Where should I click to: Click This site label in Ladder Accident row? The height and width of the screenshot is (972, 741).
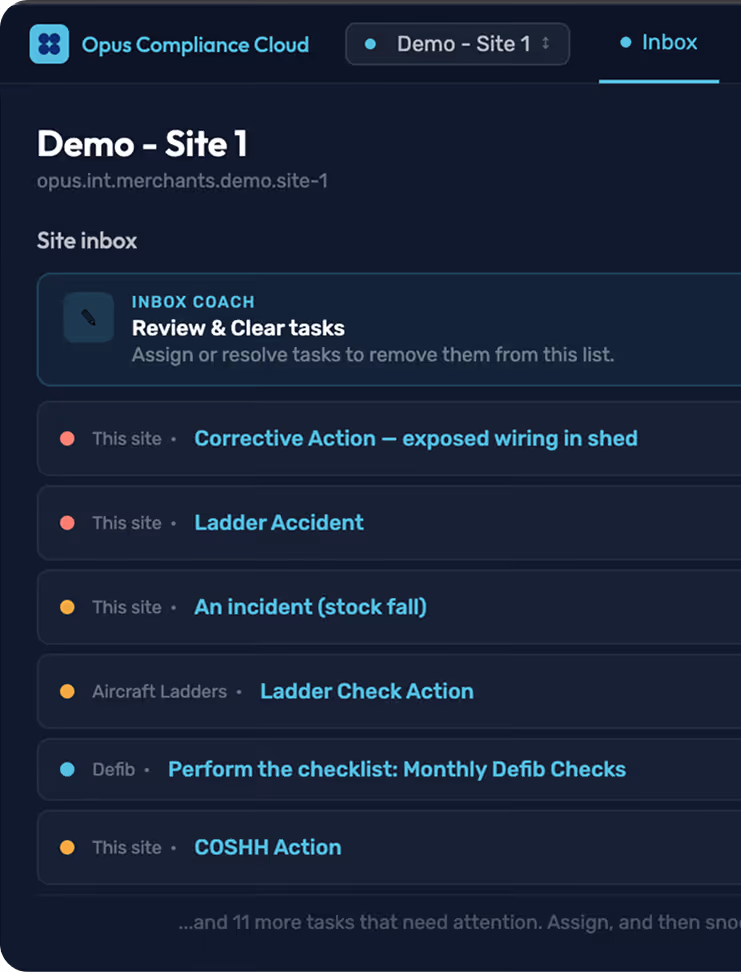[x=126, y=523]
